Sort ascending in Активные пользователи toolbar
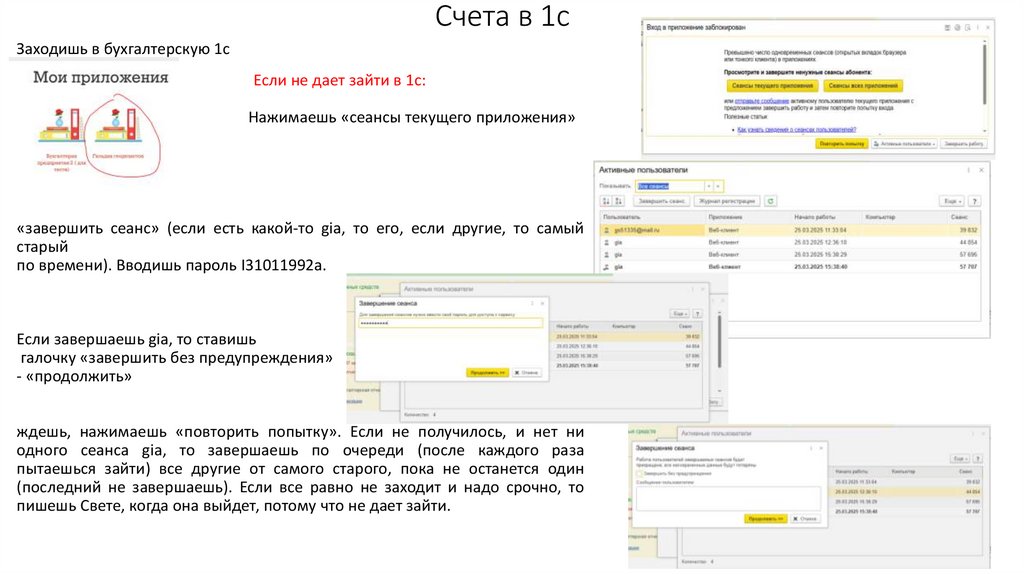 point(606,201)
